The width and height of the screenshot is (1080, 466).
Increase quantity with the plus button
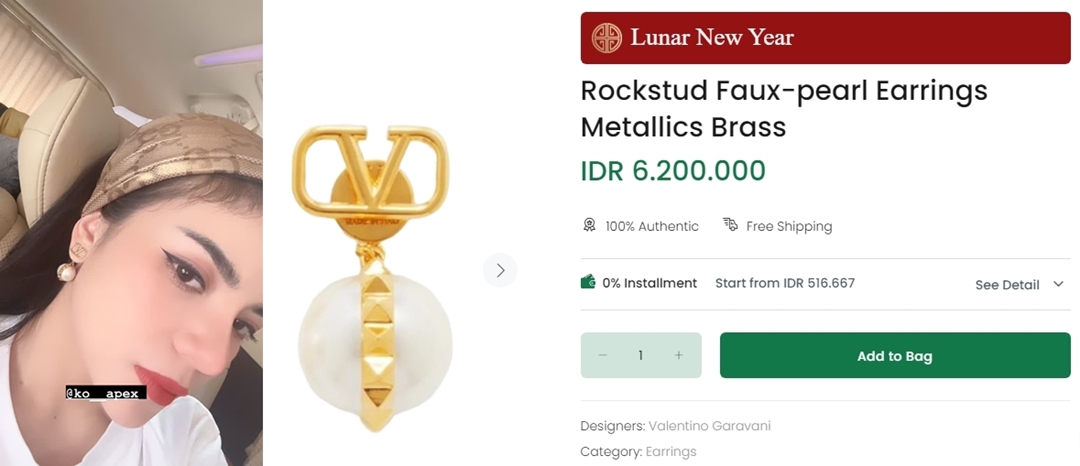(x=679, y=355)
